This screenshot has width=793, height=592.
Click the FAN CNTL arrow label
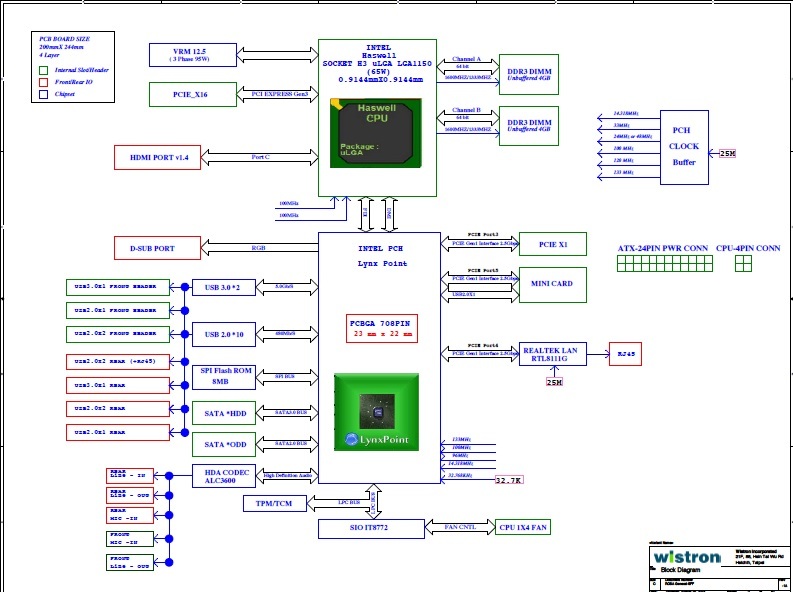(x=460, y=527)
